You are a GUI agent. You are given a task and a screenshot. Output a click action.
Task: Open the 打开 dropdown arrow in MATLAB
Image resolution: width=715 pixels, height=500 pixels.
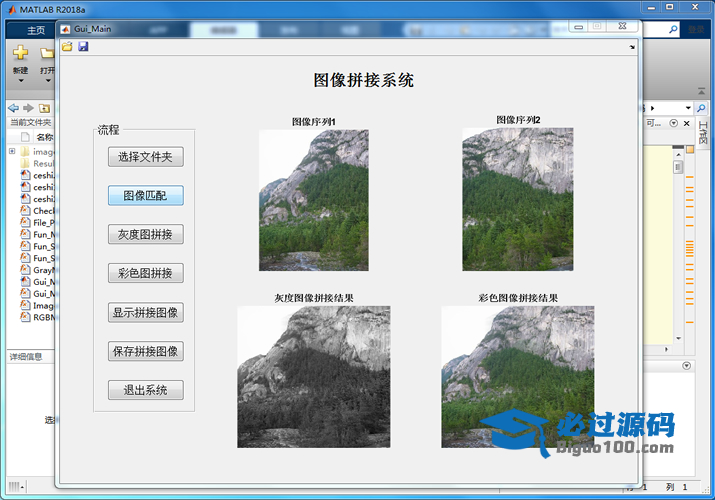click(x=48, y=81)
